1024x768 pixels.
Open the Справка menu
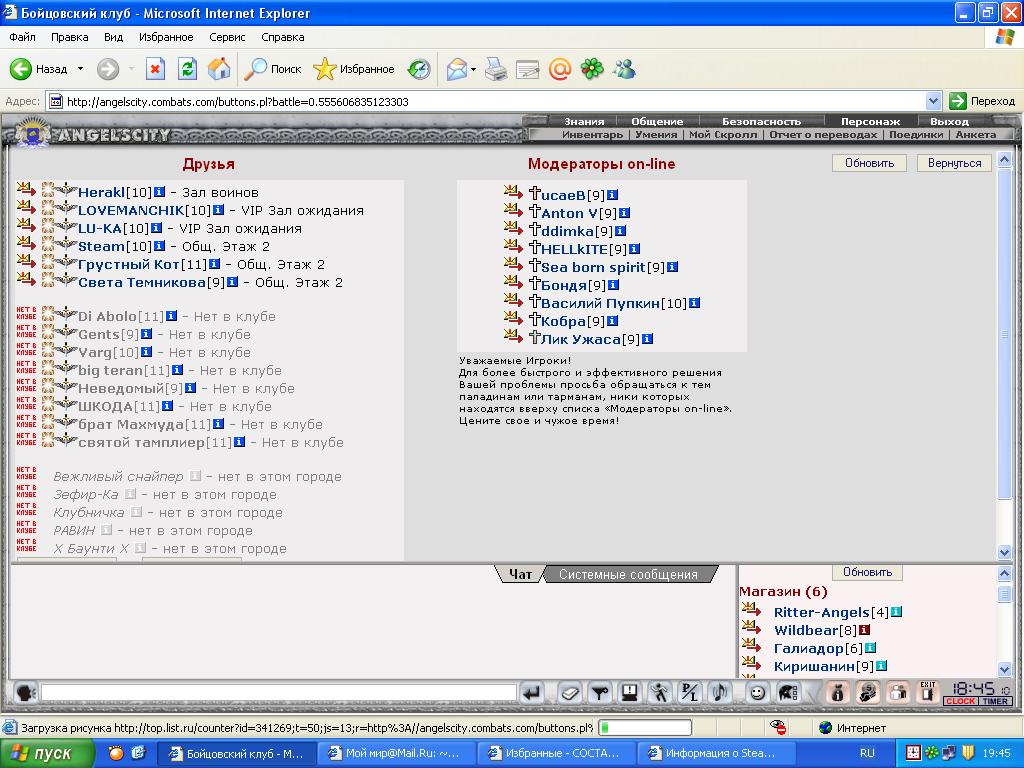(283, 37)
